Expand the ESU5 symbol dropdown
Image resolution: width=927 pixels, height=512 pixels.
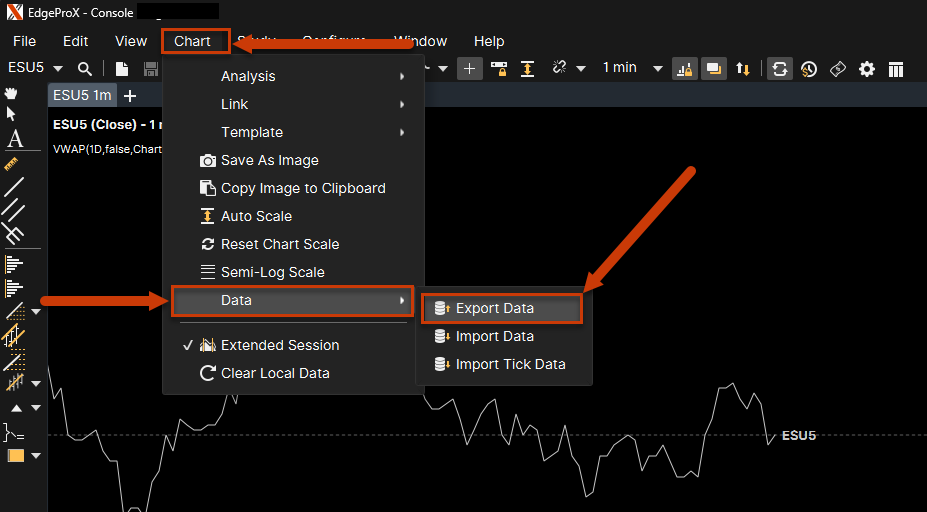pyautogui.click(x=58, y=68)
